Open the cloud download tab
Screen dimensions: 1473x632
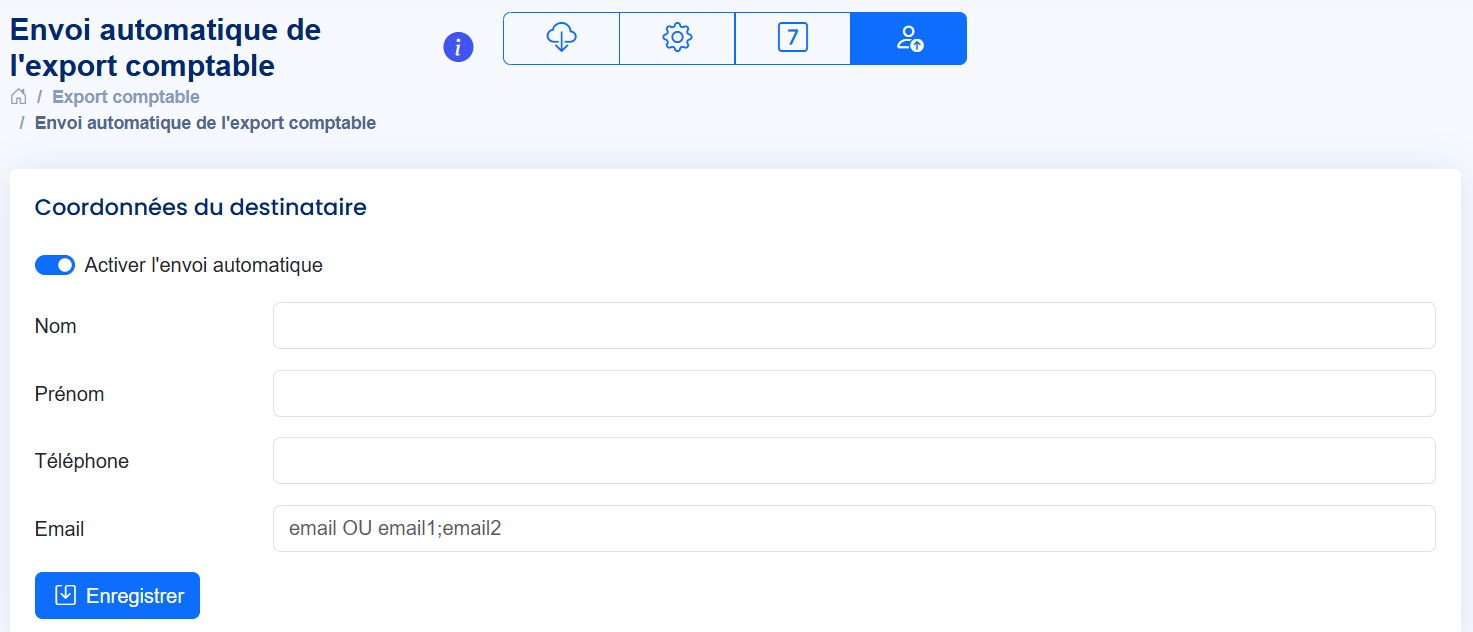tap(561, 39)
